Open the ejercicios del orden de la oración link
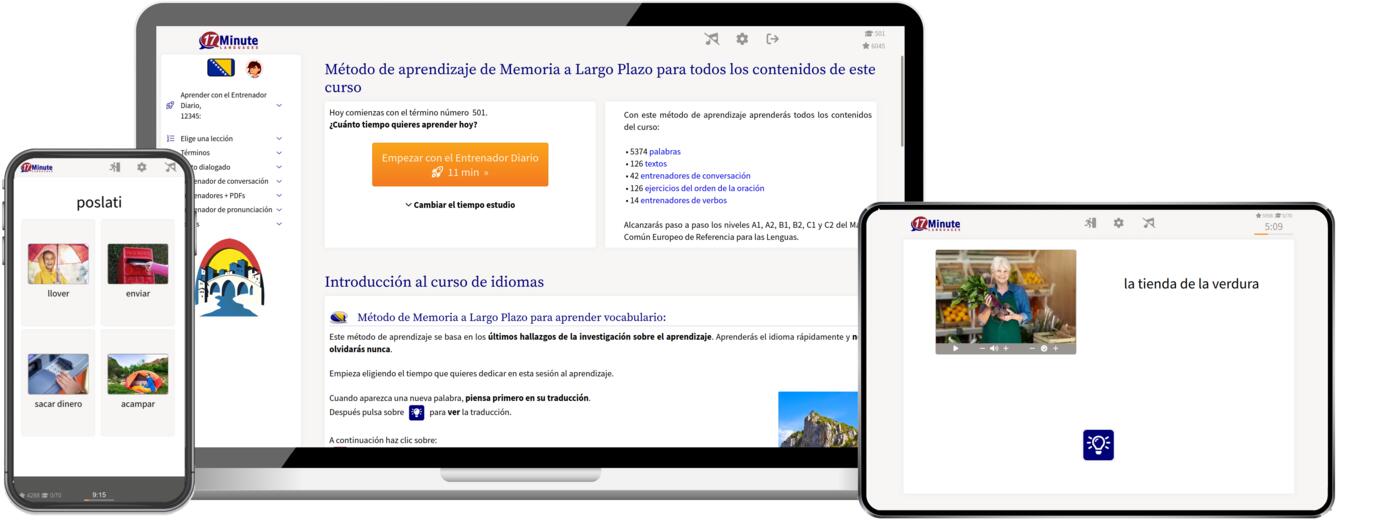The height and width of the screenshot is (532, 1400). (704, 188)
